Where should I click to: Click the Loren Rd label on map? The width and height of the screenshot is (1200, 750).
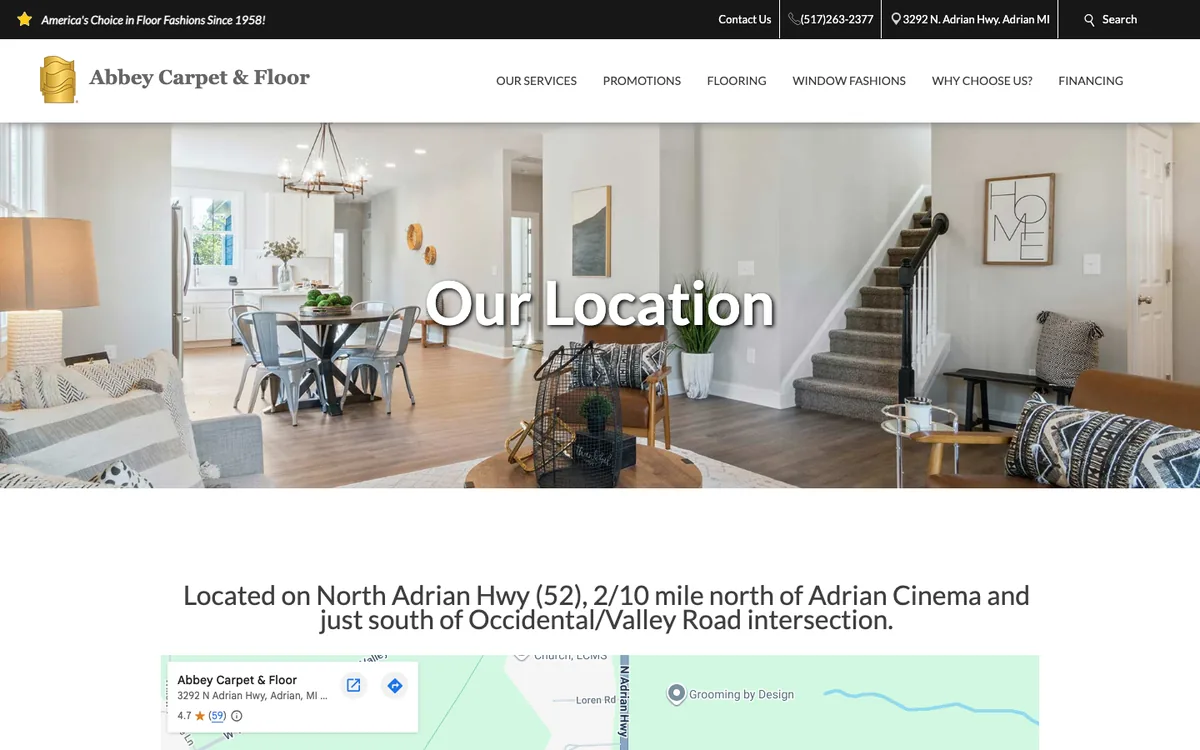[x=596, y=700]
